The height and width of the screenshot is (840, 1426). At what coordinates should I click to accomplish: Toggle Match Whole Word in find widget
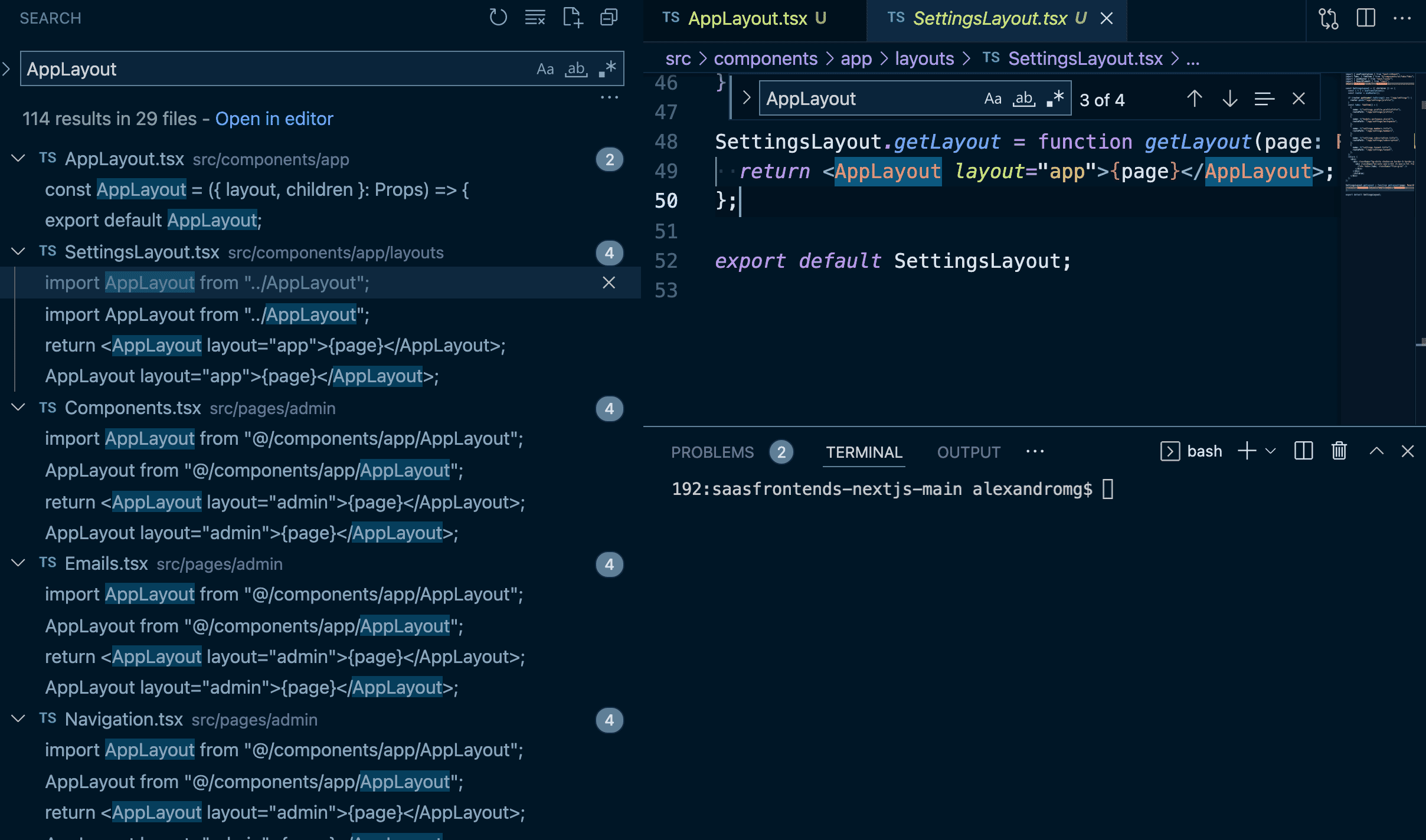tap(1024, 99)
